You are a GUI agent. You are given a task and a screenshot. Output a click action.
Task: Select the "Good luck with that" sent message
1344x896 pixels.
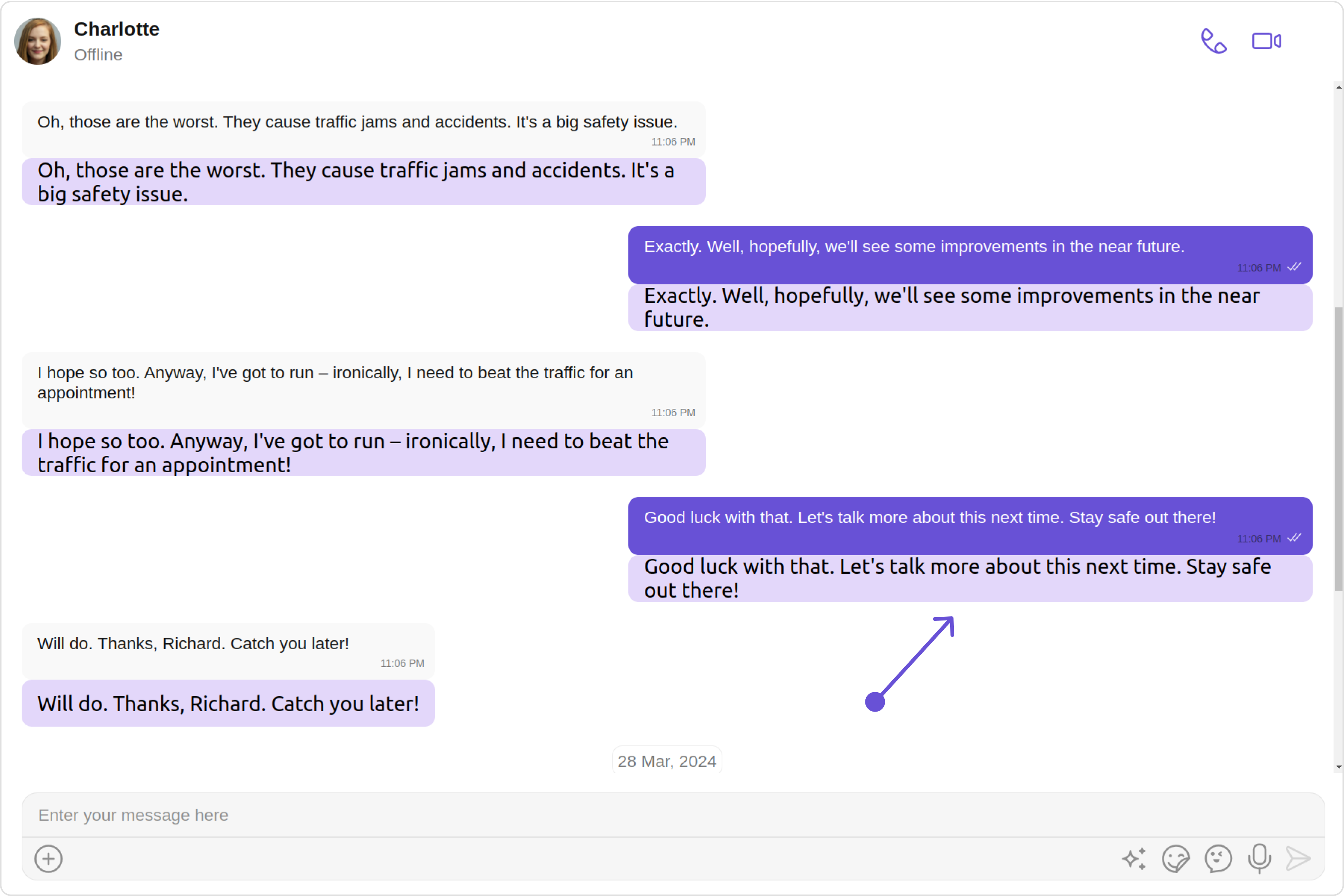(970, 526)
